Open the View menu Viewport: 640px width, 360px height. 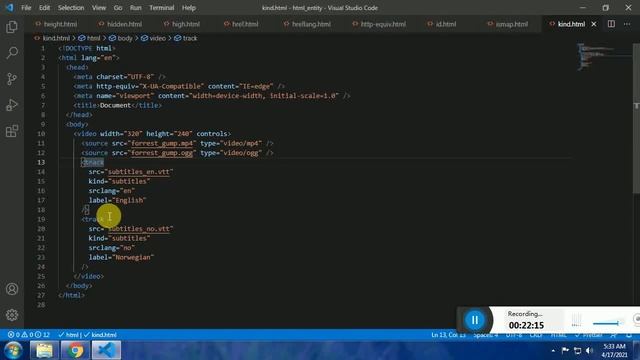(98, 8)
